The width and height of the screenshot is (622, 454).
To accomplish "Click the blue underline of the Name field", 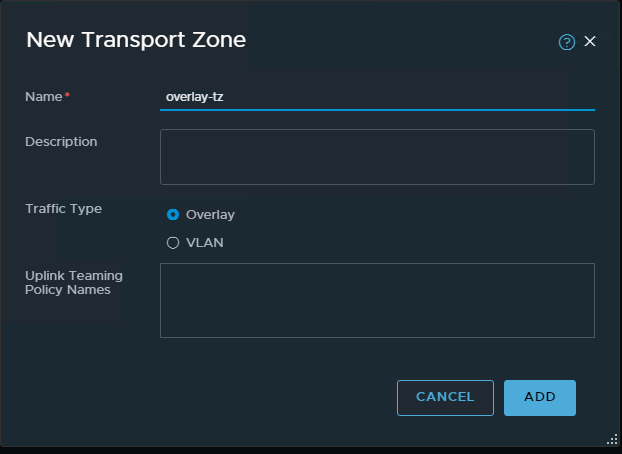I will click(x=377, y=109).
